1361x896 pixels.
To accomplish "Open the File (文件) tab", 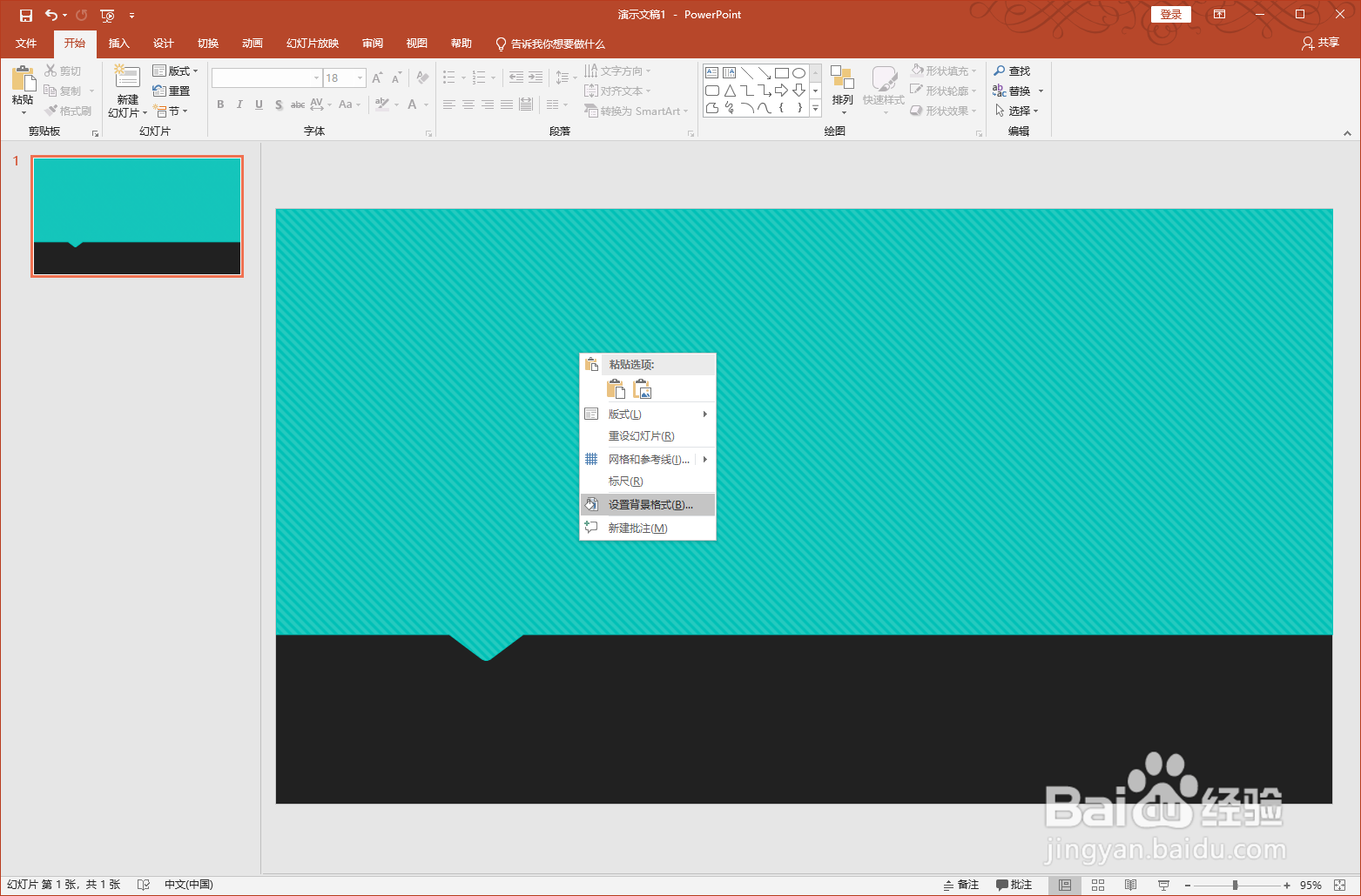I will (26, 44).
